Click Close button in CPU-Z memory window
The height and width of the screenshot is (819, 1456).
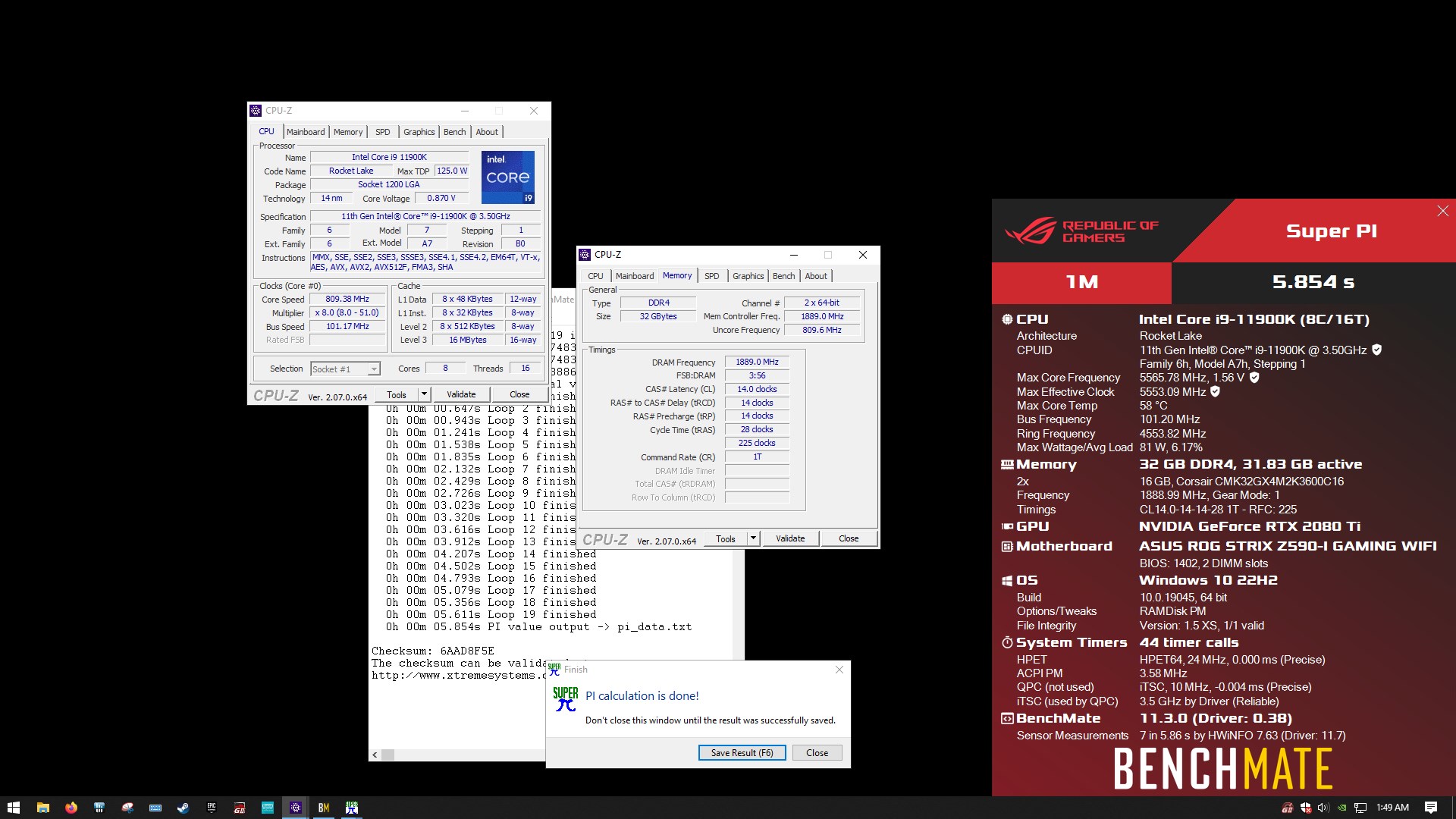point(849,538)
